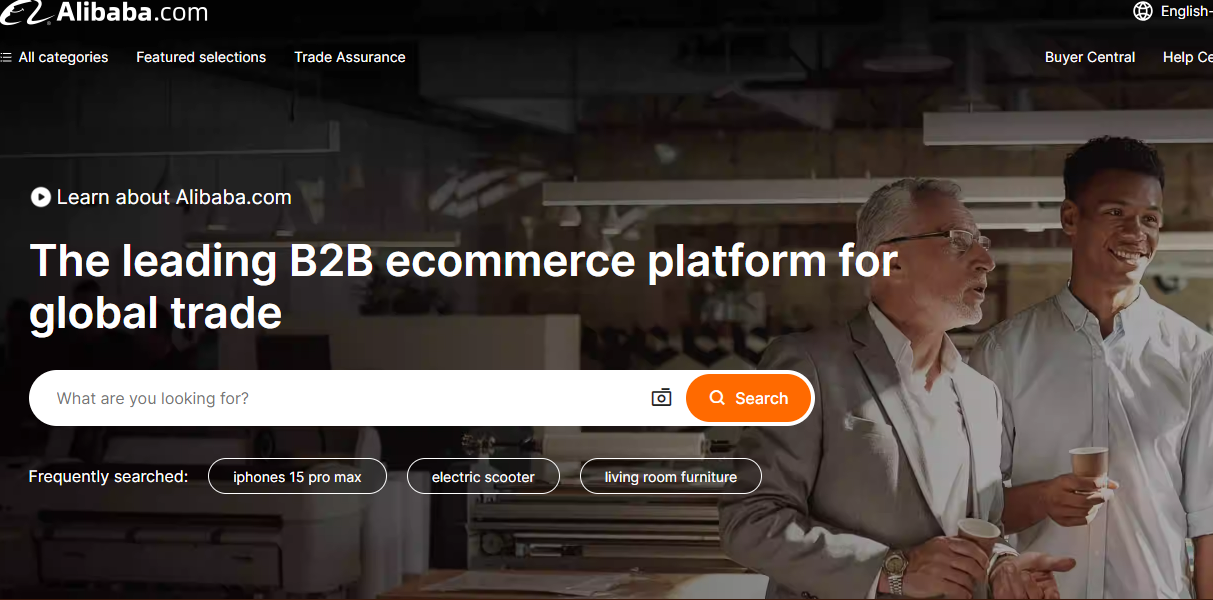Pick the living room furniture suggestion
The width and height of the screenshot is (1213, 600).
(671, 477)
